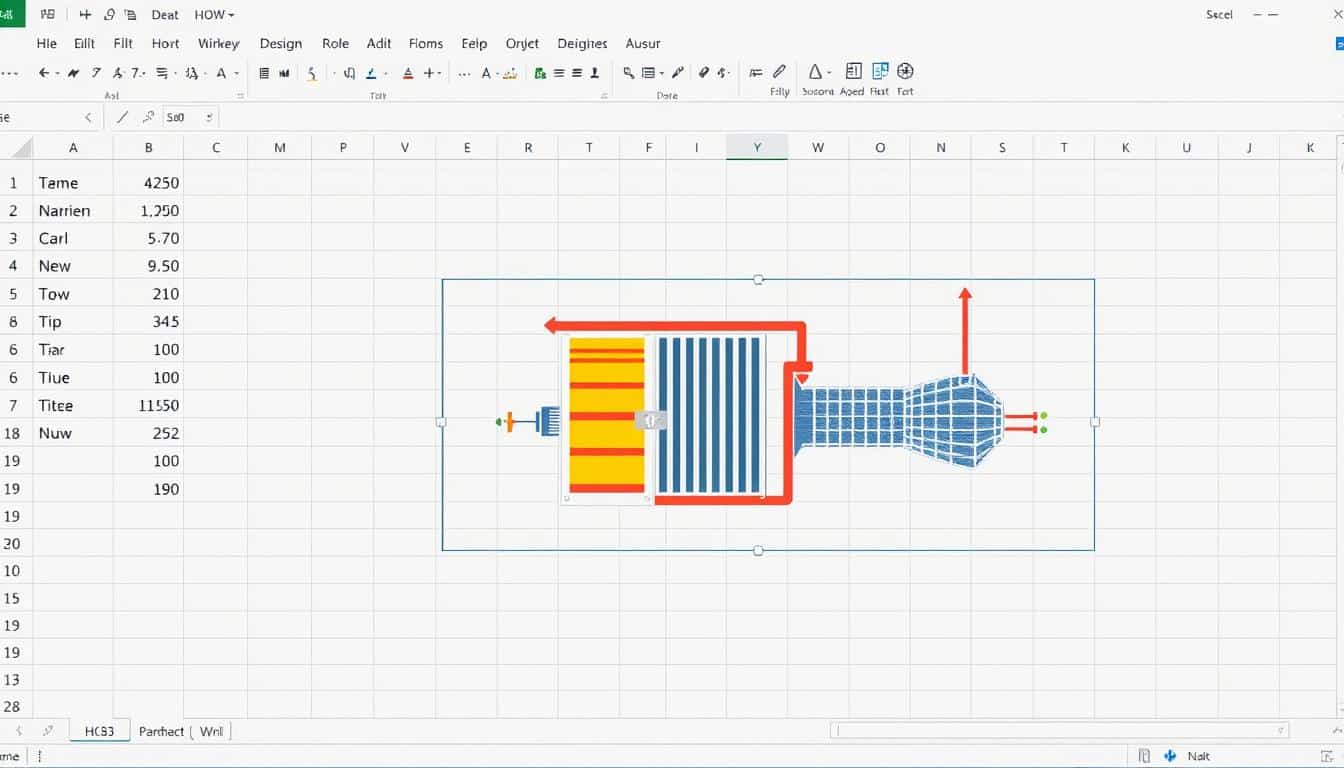Select the cell containing Nuw

(x=73, y=433)
